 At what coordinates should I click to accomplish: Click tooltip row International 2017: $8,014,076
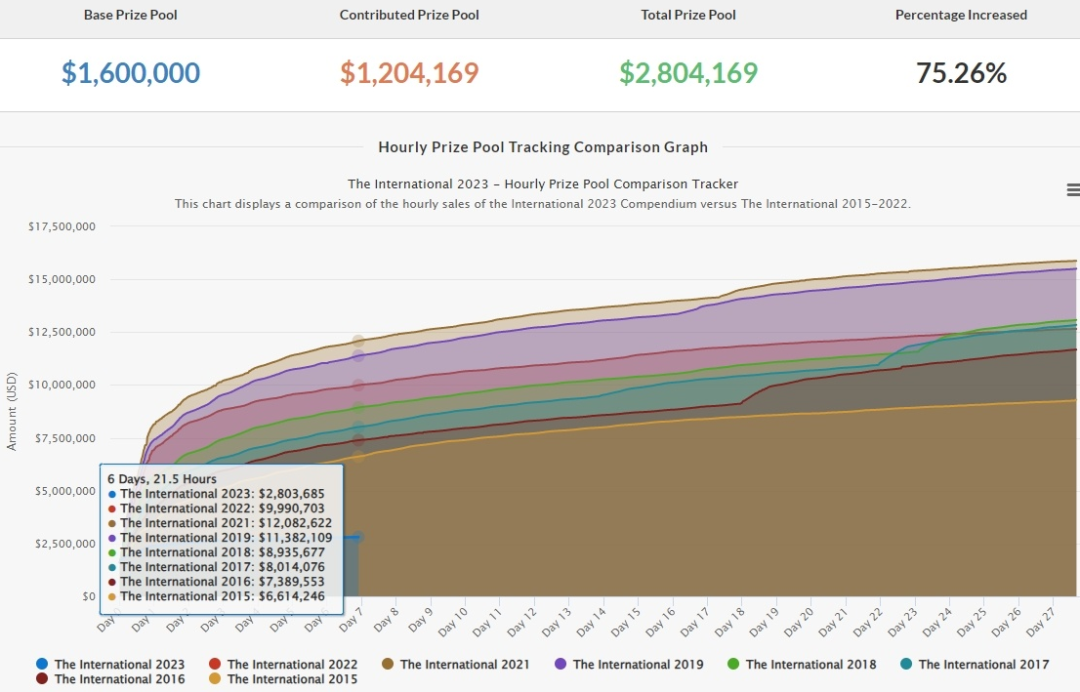coord(216,567)
